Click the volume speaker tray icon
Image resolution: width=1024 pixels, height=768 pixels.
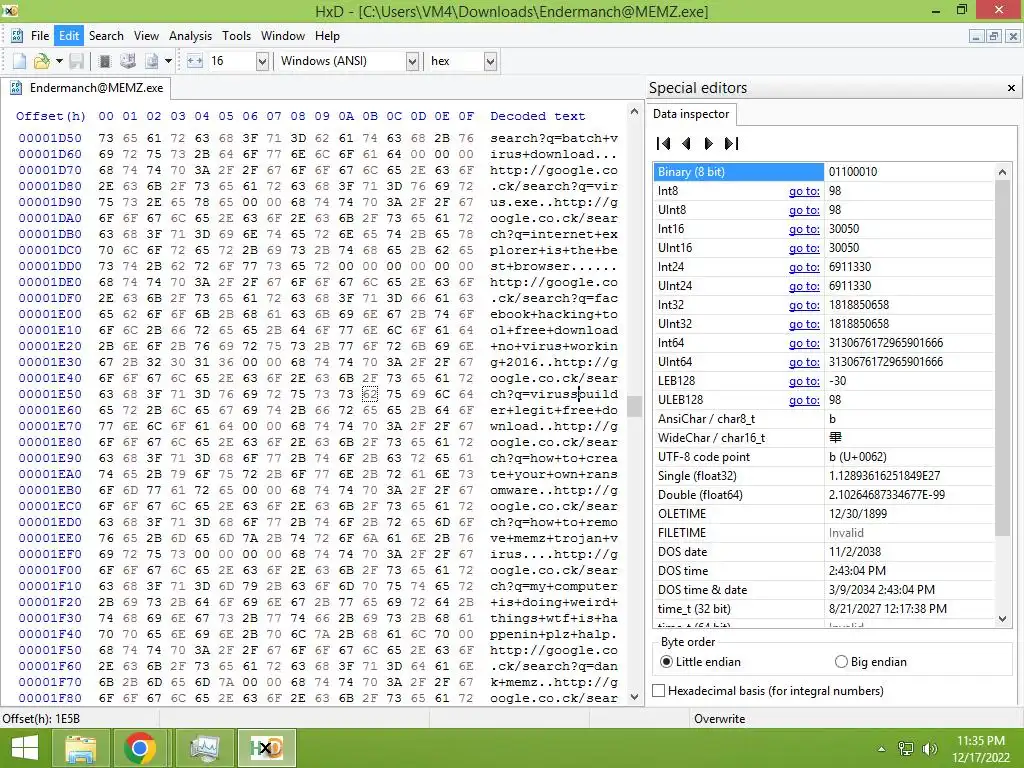(929, 749)
